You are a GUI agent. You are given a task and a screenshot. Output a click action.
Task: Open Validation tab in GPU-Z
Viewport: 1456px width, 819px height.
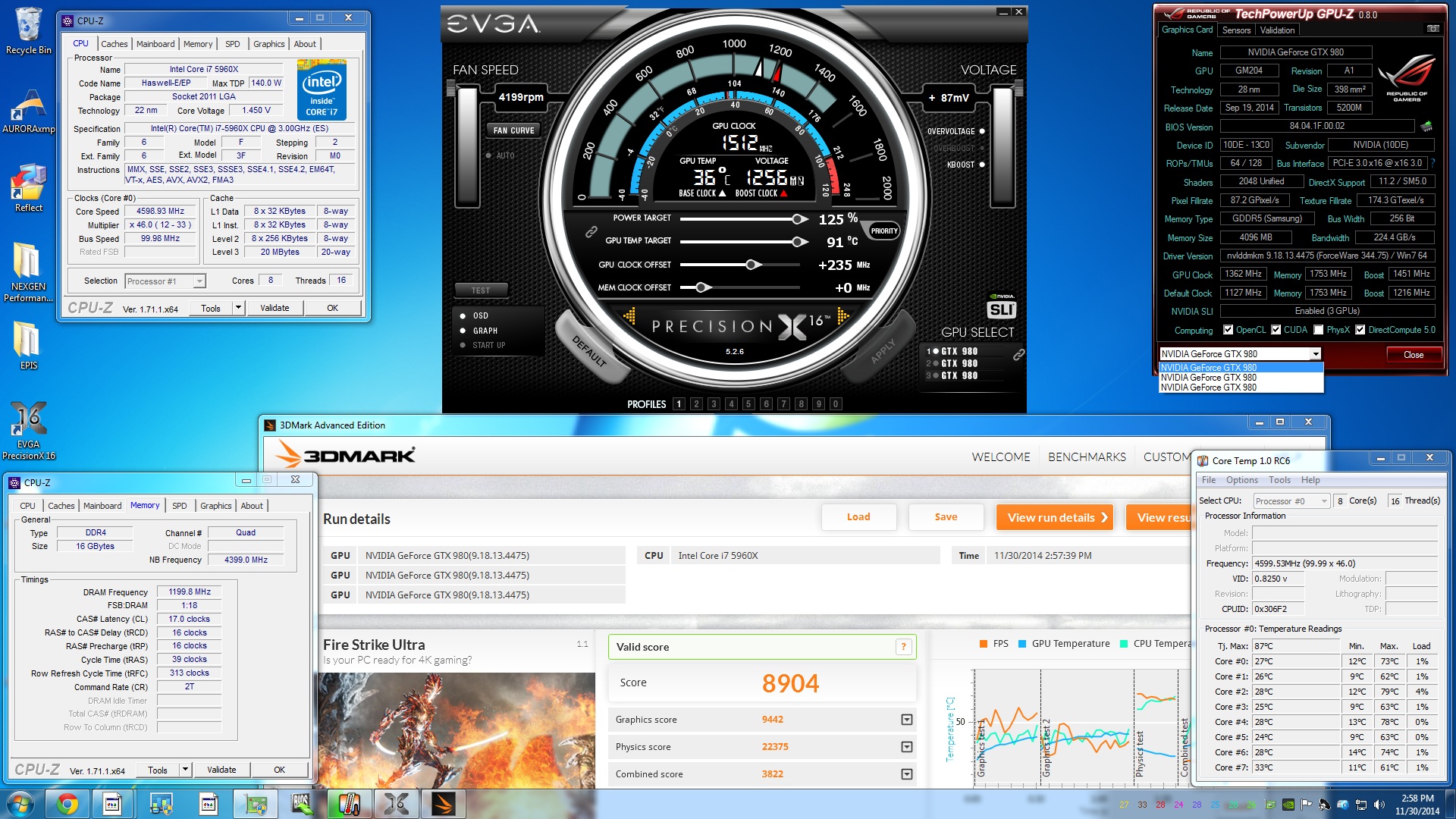1277,30
